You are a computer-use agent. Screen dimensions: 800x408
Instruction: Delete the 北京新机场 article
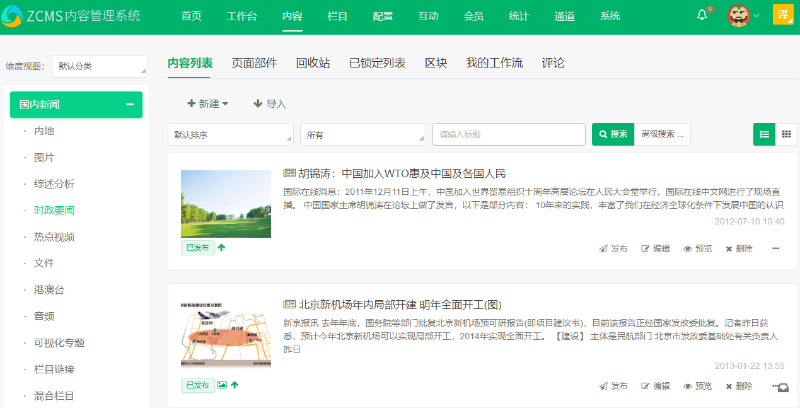(739, 386)
